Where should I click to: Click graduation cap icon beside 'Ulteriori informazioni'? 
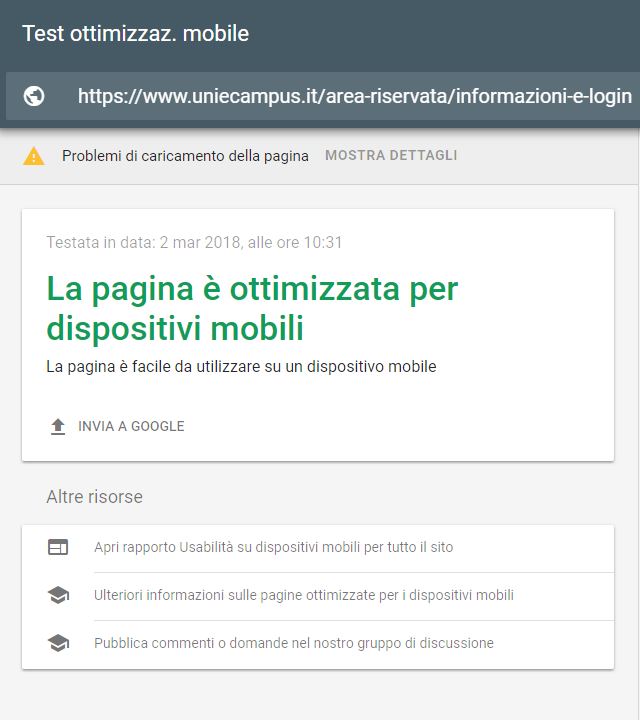[58, 596]
